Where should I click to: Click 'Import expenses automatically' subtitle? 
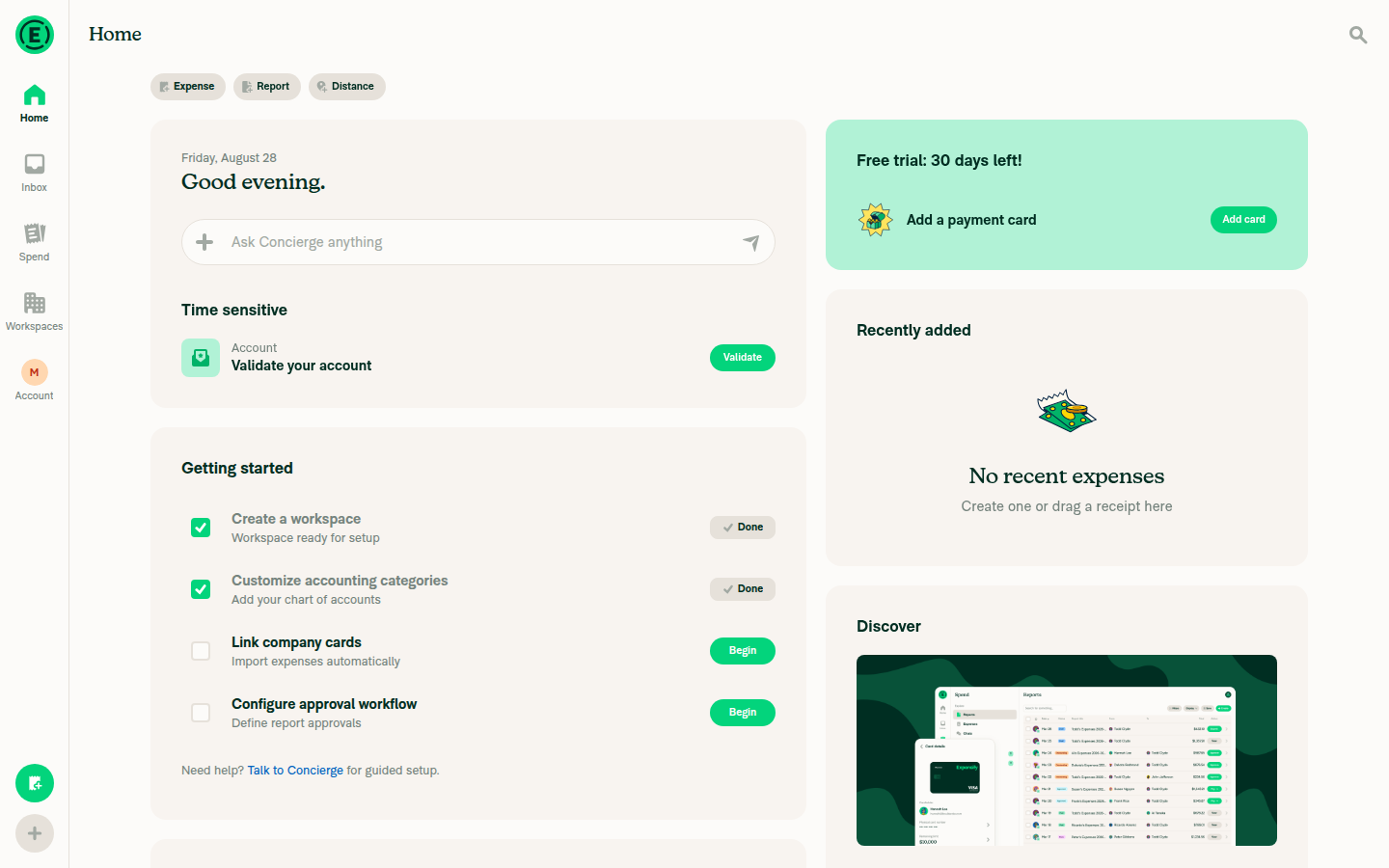(315, 662)
